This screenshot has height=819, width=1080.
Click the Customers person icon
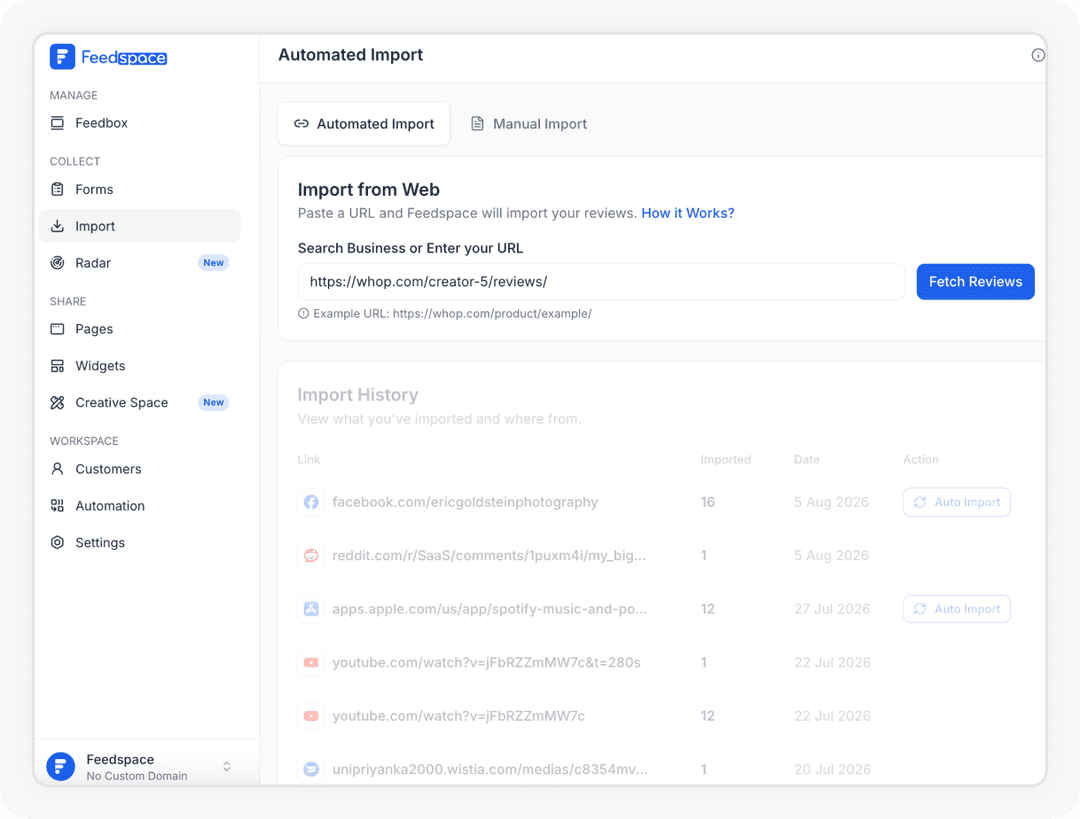click(x=57, y=469)
